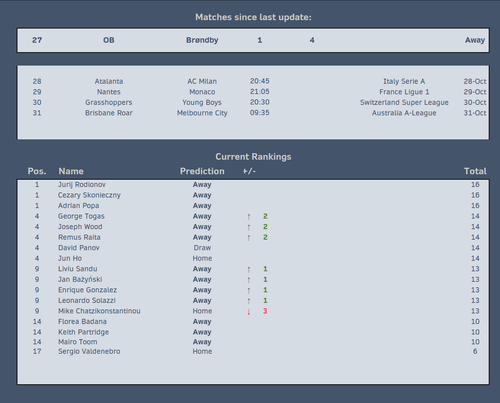Click the up arrow in Remus Raita row
The width and height of the screenshot is (500, 403).
click(249, 238)
